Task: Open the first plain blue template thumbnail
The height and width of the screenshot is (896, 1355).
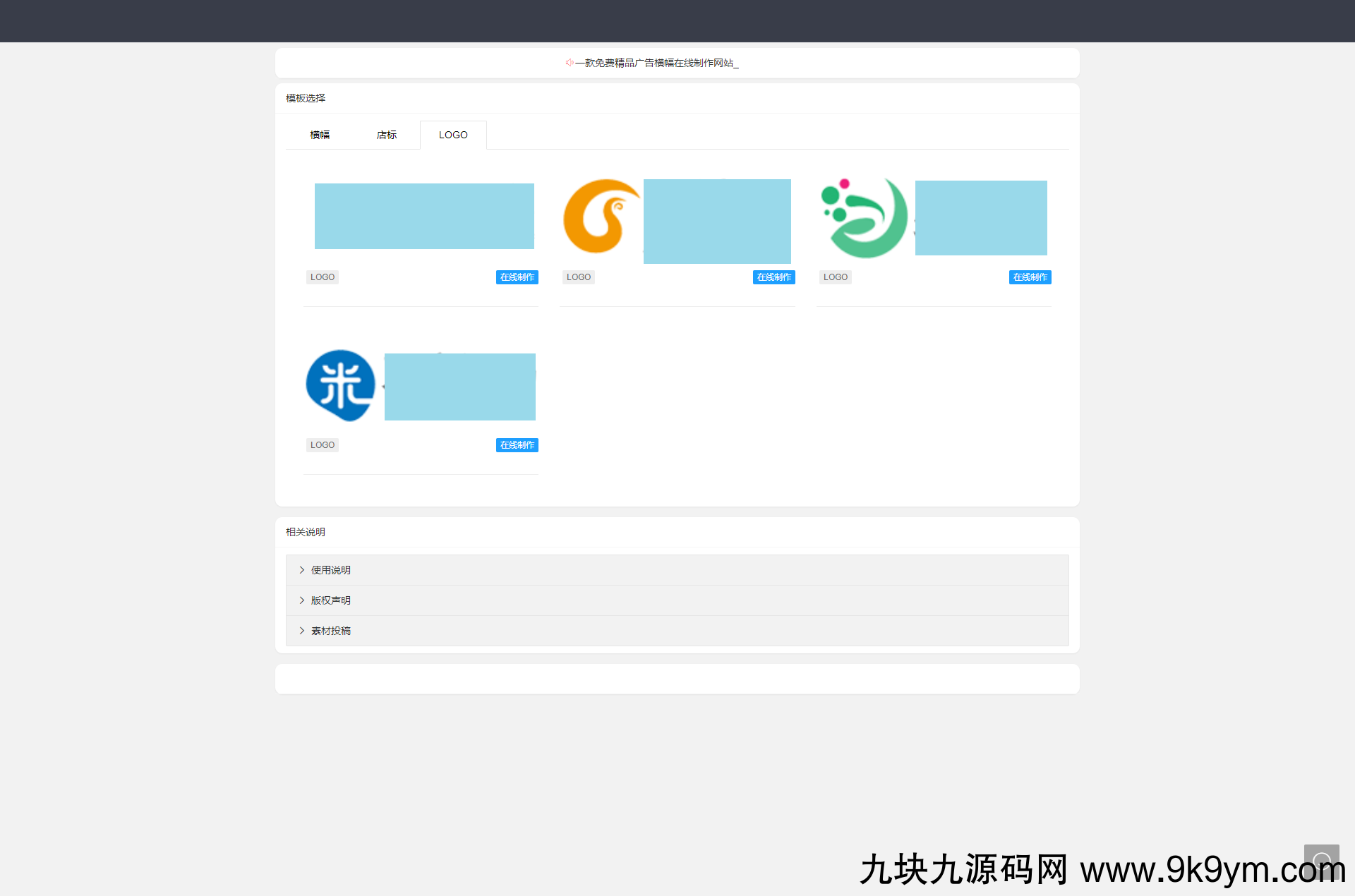Action: pyautogui.click(x=424, y=216)
